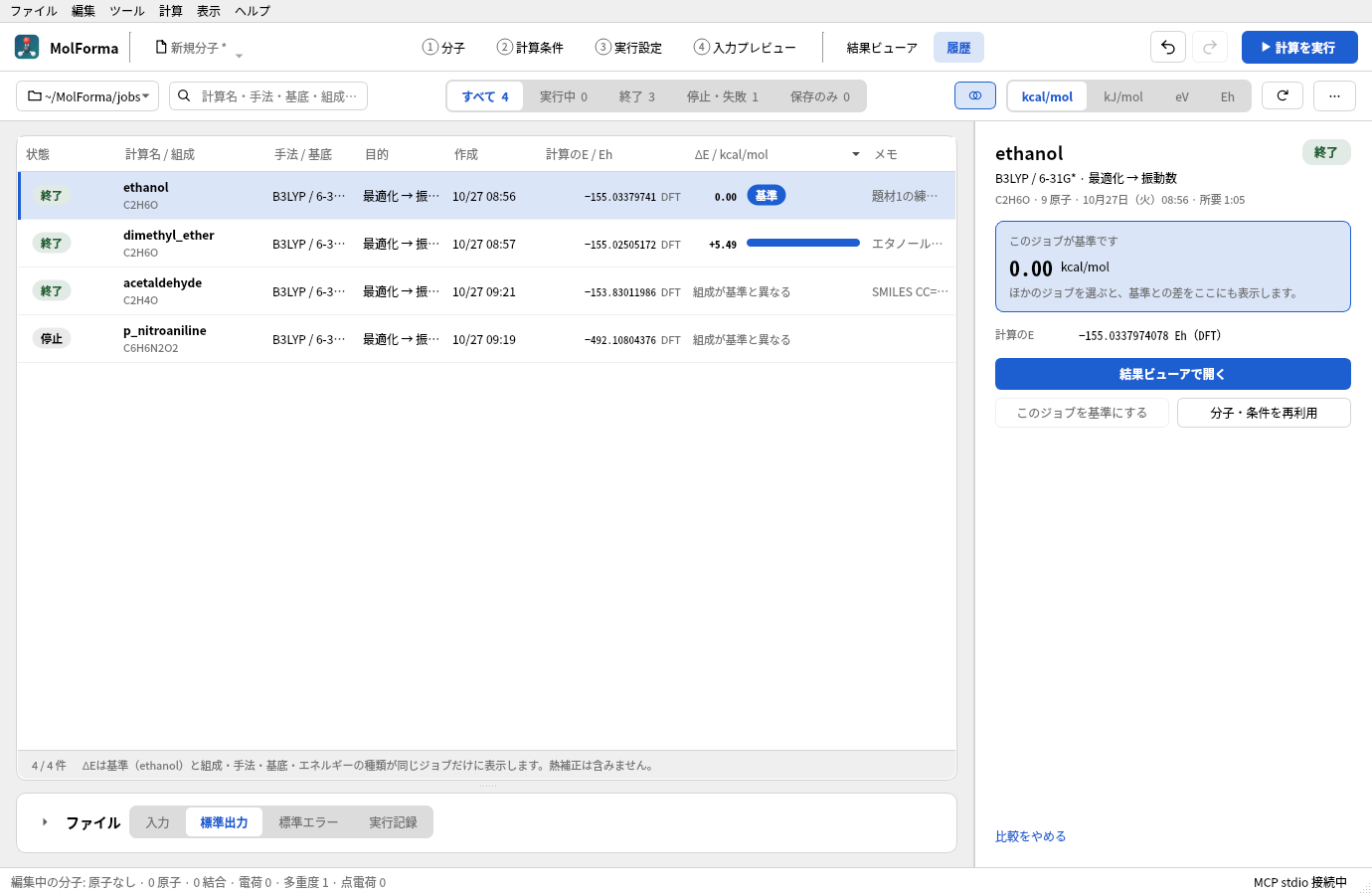Filter jobs by 実行中 status
Image resolution: width=1372 pixels, height=895 pixels.
[564, 96]
